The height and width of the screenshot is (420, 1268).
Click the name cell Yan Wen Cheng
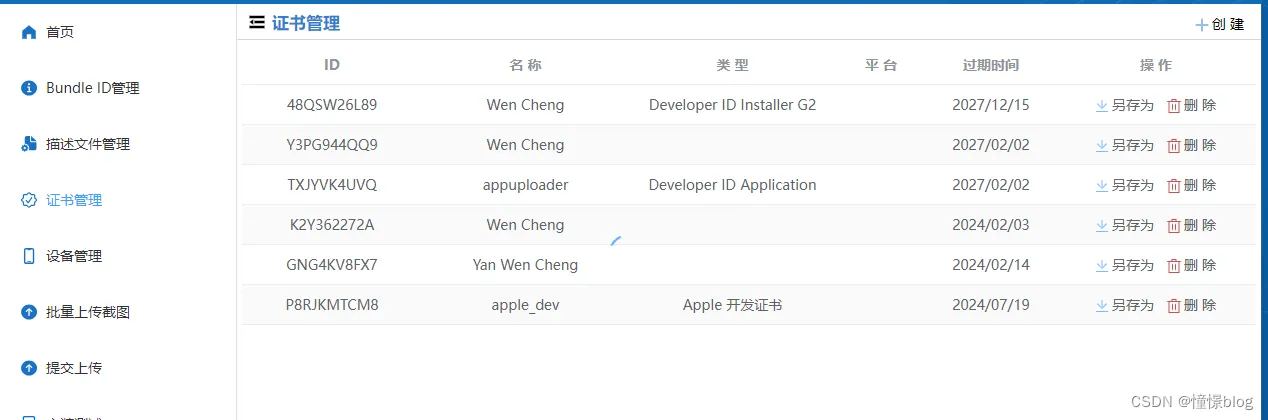pyautogui.click(x=525, y=265)
